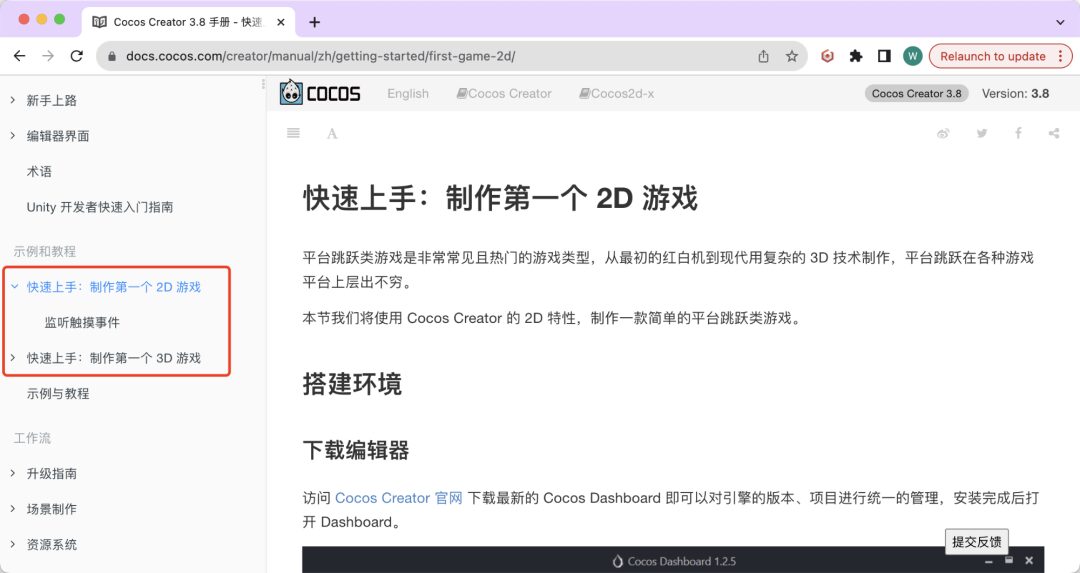Follow the Cocos Creator 官网 link
Screen dimensions: 1080x573
[x=398, y=498]
